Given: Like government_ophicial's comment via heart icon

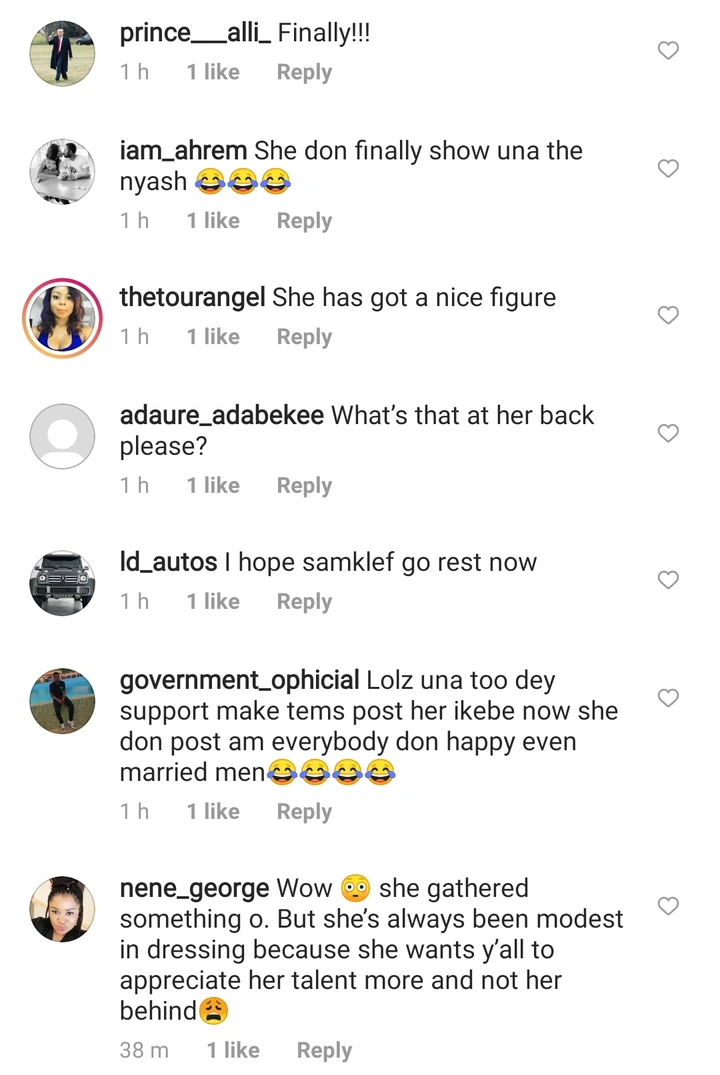Looking at the screenshot, I should coord(668,697).
